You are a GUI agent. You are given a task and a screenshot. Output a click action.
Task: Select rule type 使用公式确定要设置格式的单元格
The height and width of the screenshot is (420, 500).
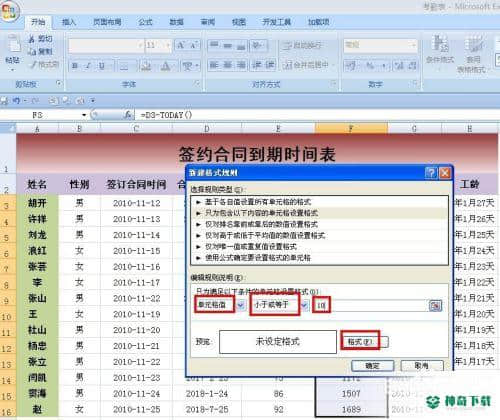point(258,258)
